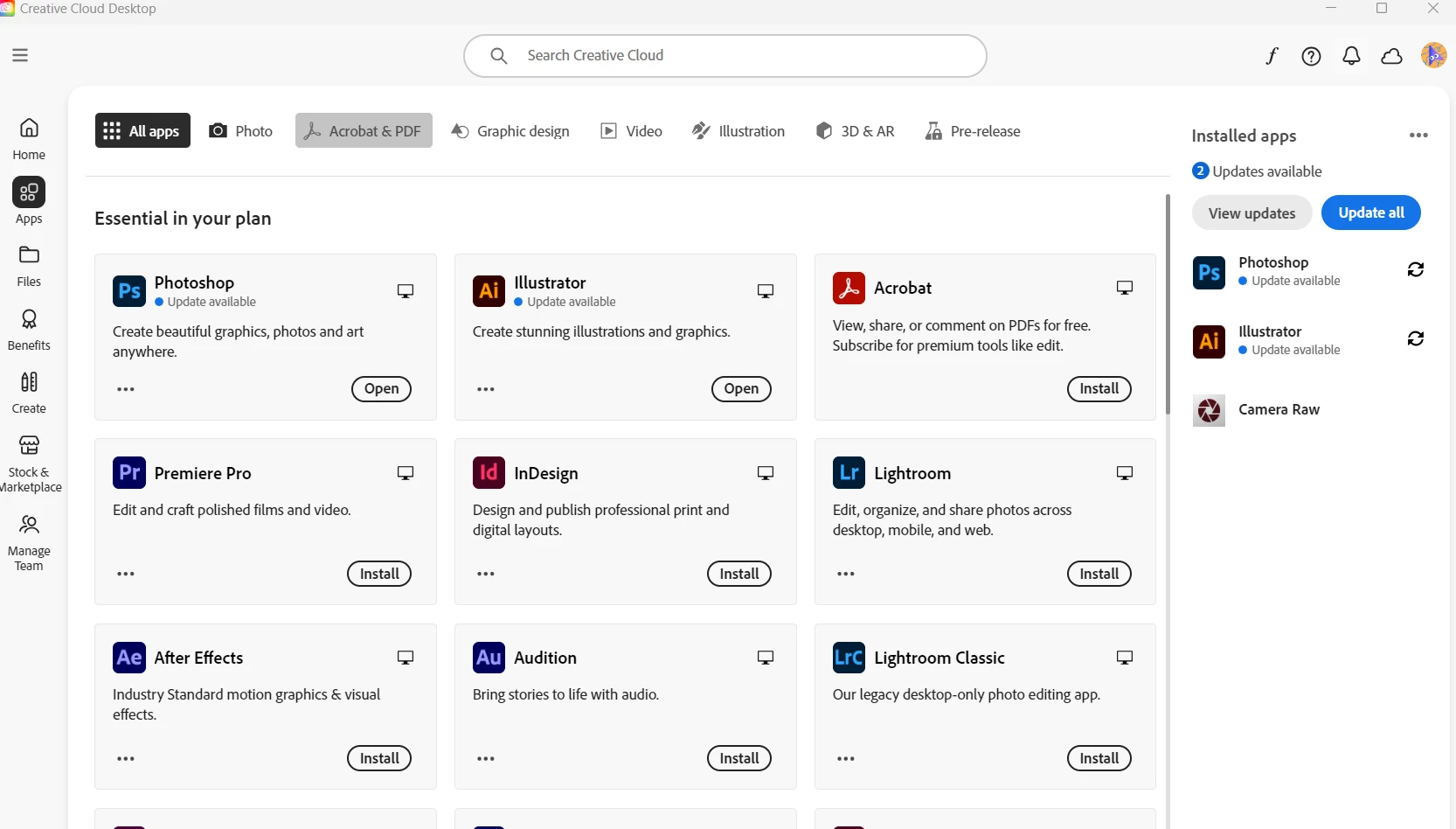The image size is (1456, 829).
Task: Click the apps list vertical scrollbar
Action: pyautogui.click(x=1168, y=304)
